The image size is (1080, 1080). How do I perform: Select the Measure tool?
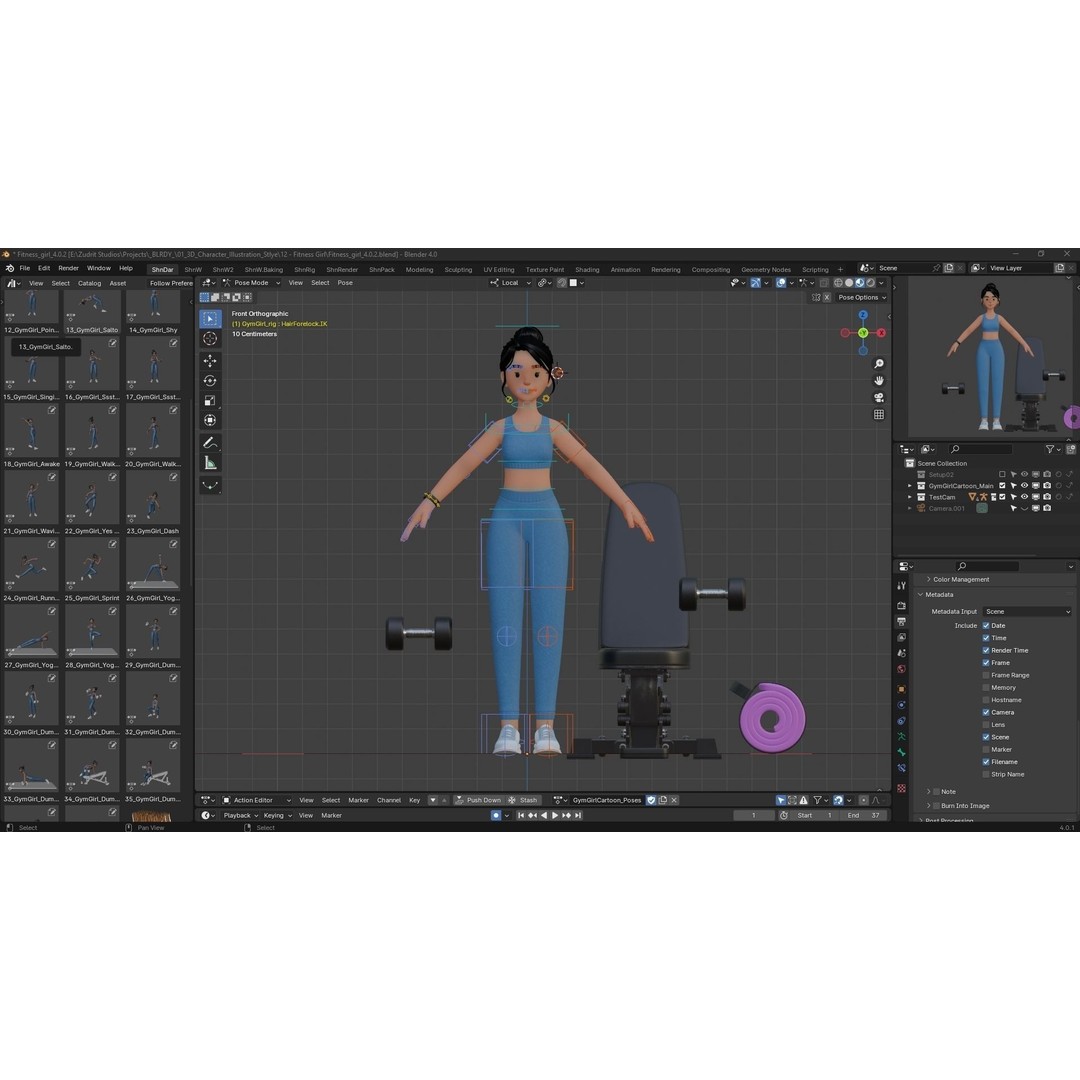point(210,463)
